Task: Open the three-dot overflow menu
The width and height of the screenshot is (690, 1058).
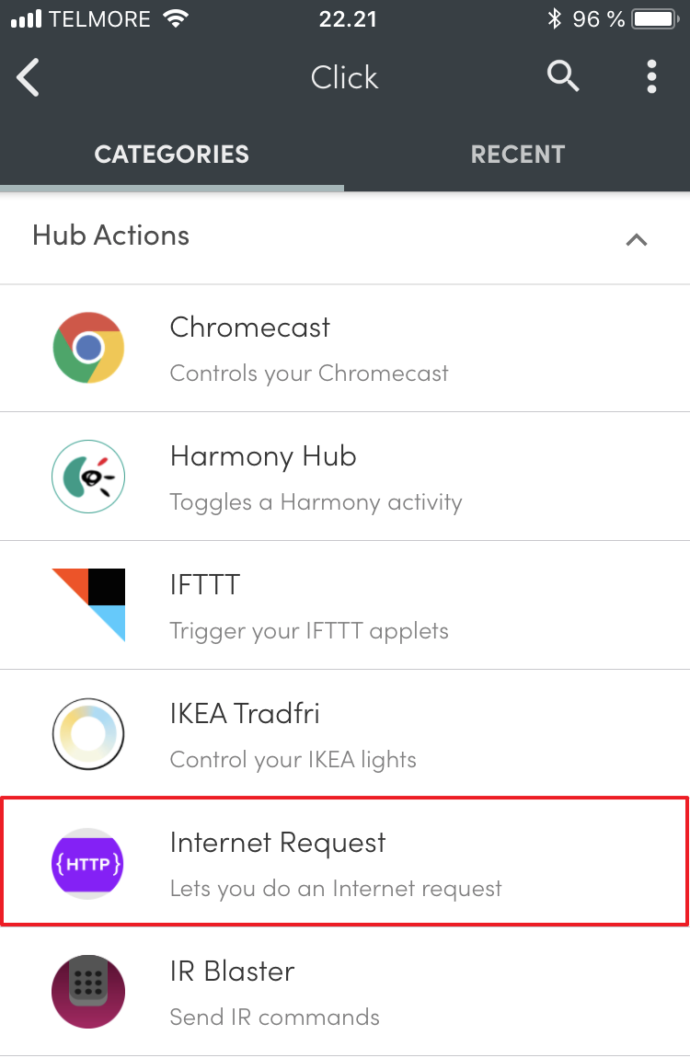Action: pos(652,77)
